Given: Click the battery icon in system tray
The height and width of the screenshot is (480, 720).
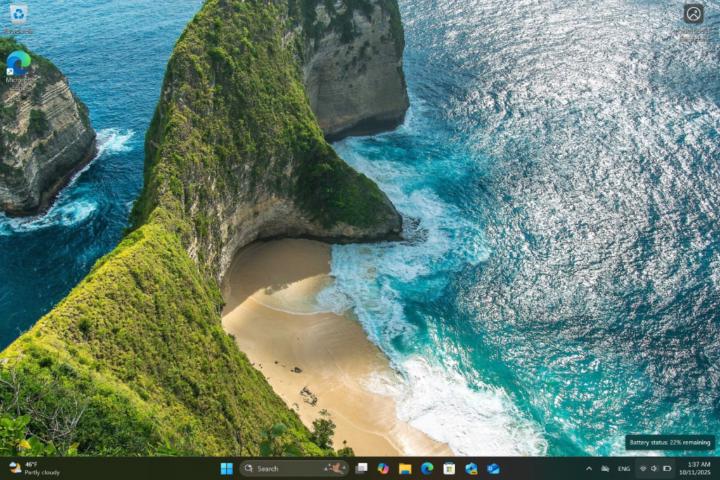Looking at the screenshot, I should (667, 468).
